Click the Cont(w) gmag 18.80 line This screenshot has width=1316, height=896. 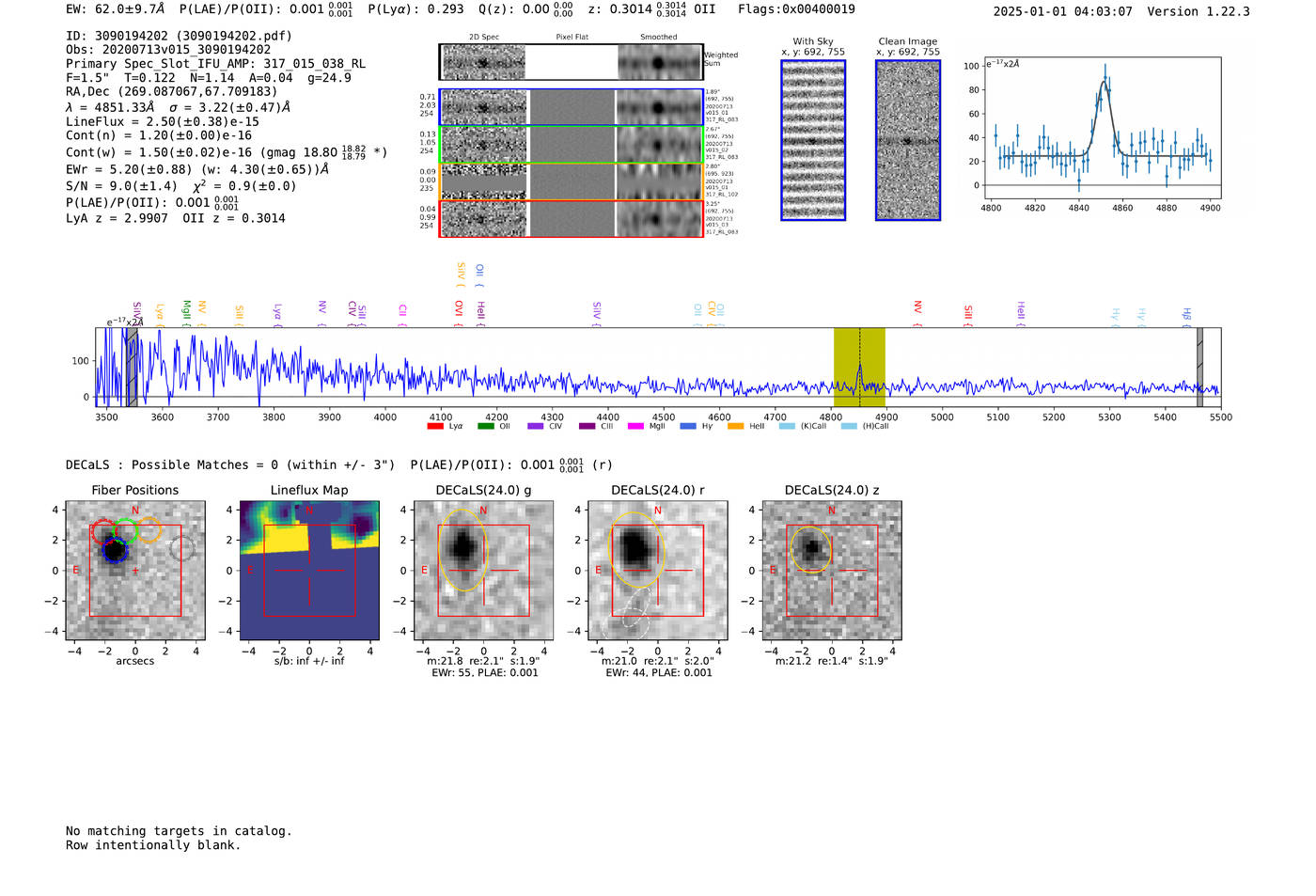pos(227,151)
